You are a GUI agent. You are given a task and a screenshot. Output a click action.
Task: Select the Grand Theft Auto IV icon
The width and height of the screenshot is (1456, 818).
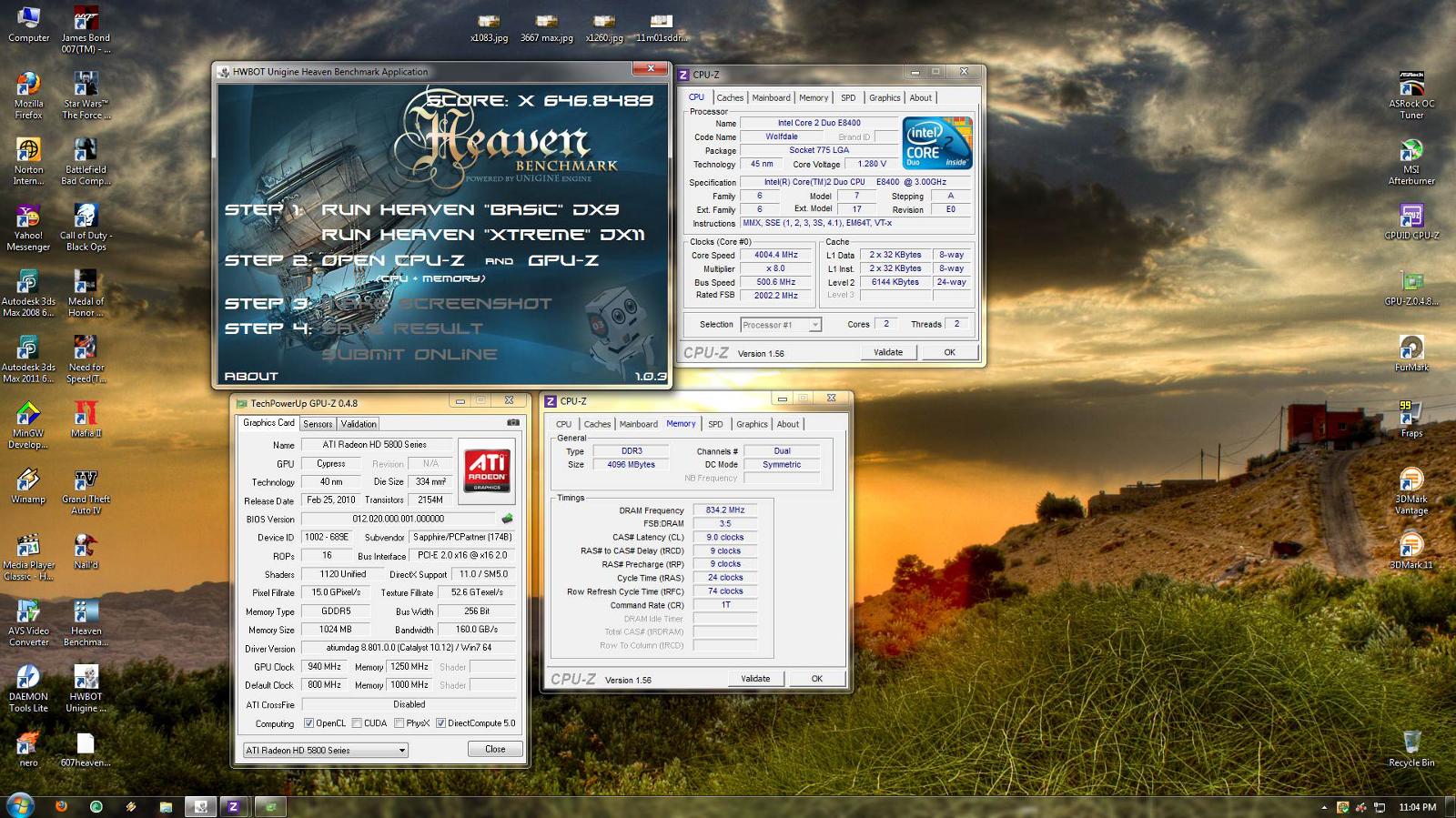pos(86,490)
